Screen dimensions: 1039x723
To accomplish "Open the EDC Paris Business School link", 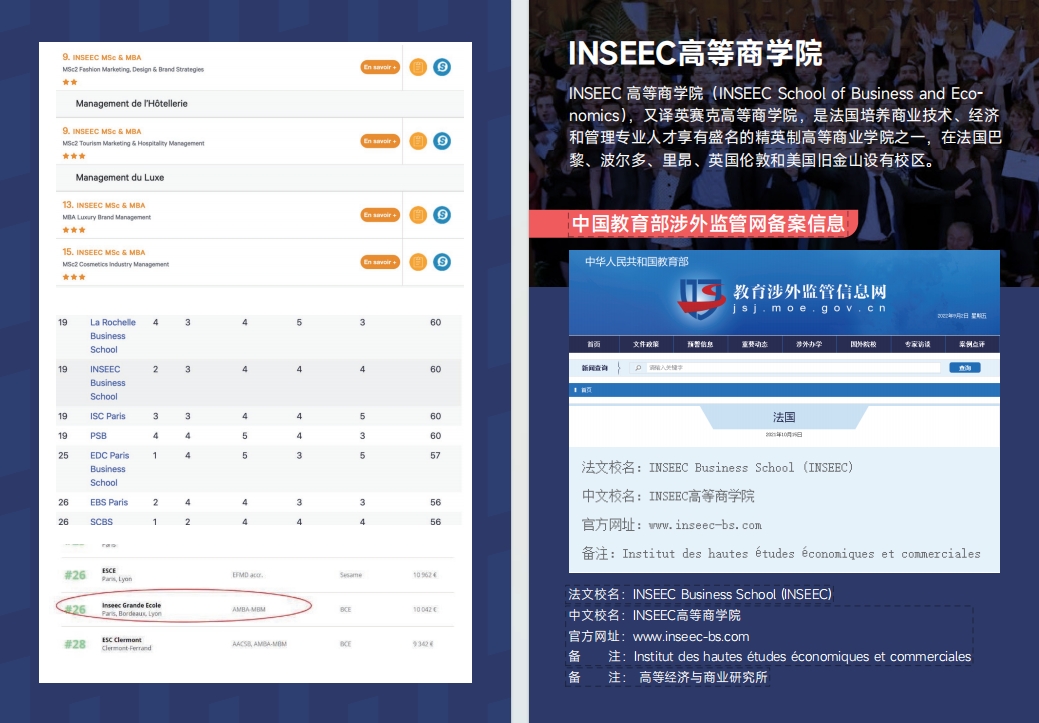I will click(x=109, y=469).
